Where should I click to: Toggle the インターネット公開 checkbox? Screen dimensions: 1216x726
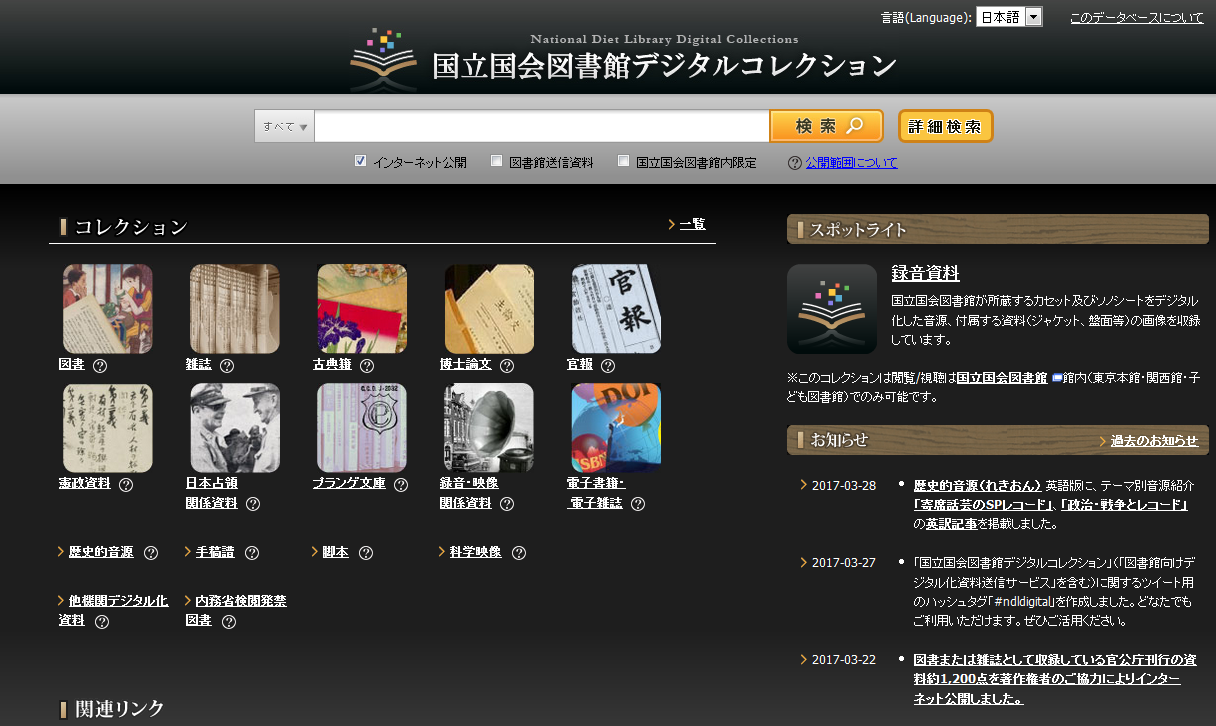coord(361,161)
